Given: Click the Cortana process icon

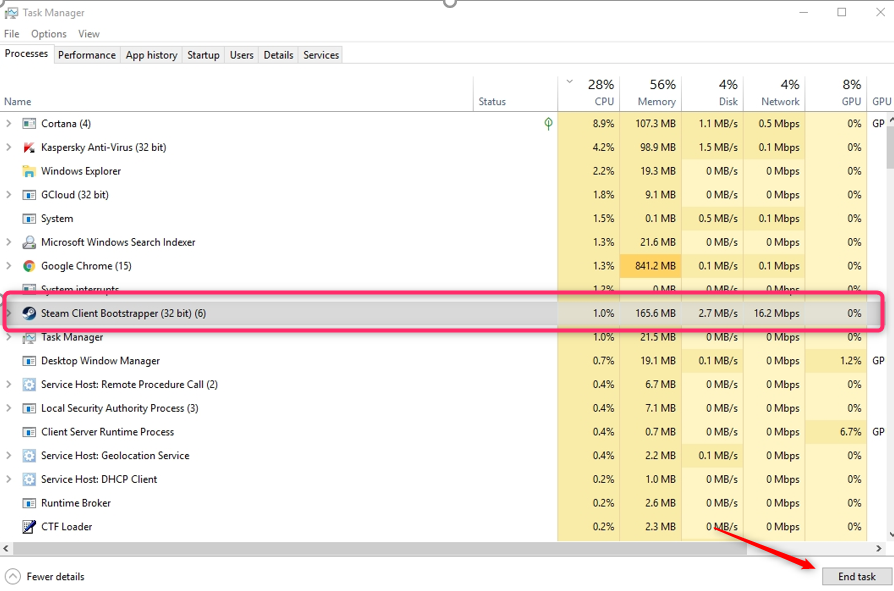Looking at the screenshot, I should [29, 124].
